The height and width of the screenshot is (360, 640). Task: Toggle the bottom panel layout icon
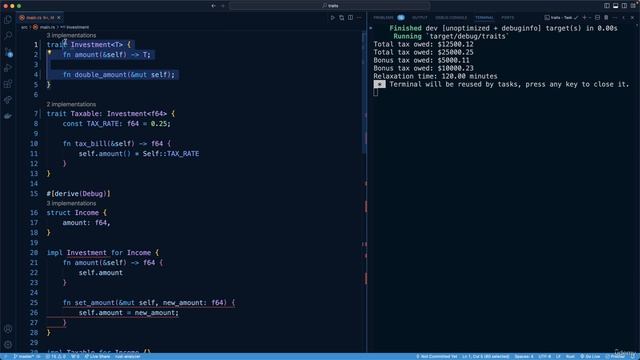(x=616, y=6)
